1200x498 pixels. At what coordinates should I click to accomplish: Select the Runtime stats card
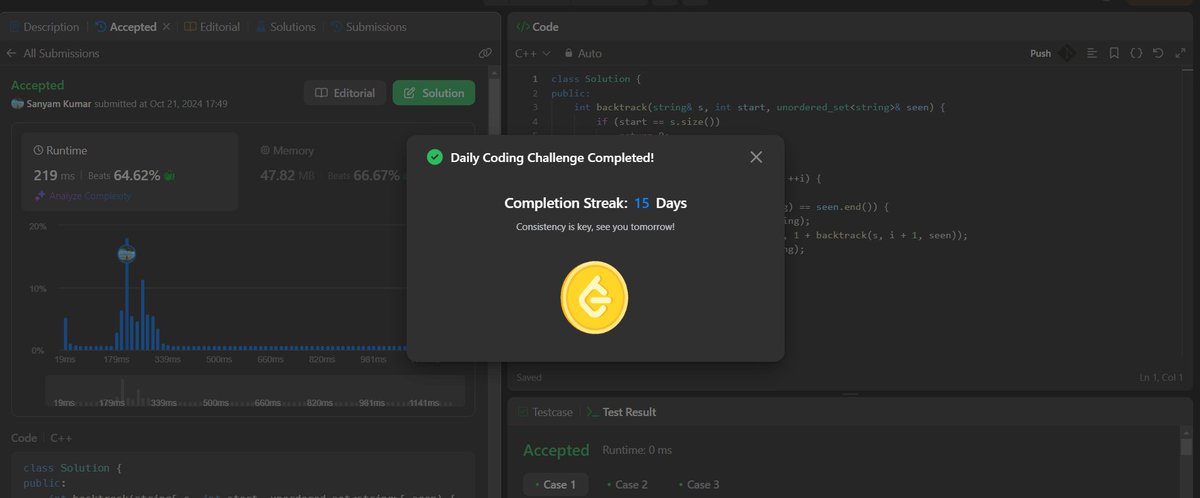130,172
